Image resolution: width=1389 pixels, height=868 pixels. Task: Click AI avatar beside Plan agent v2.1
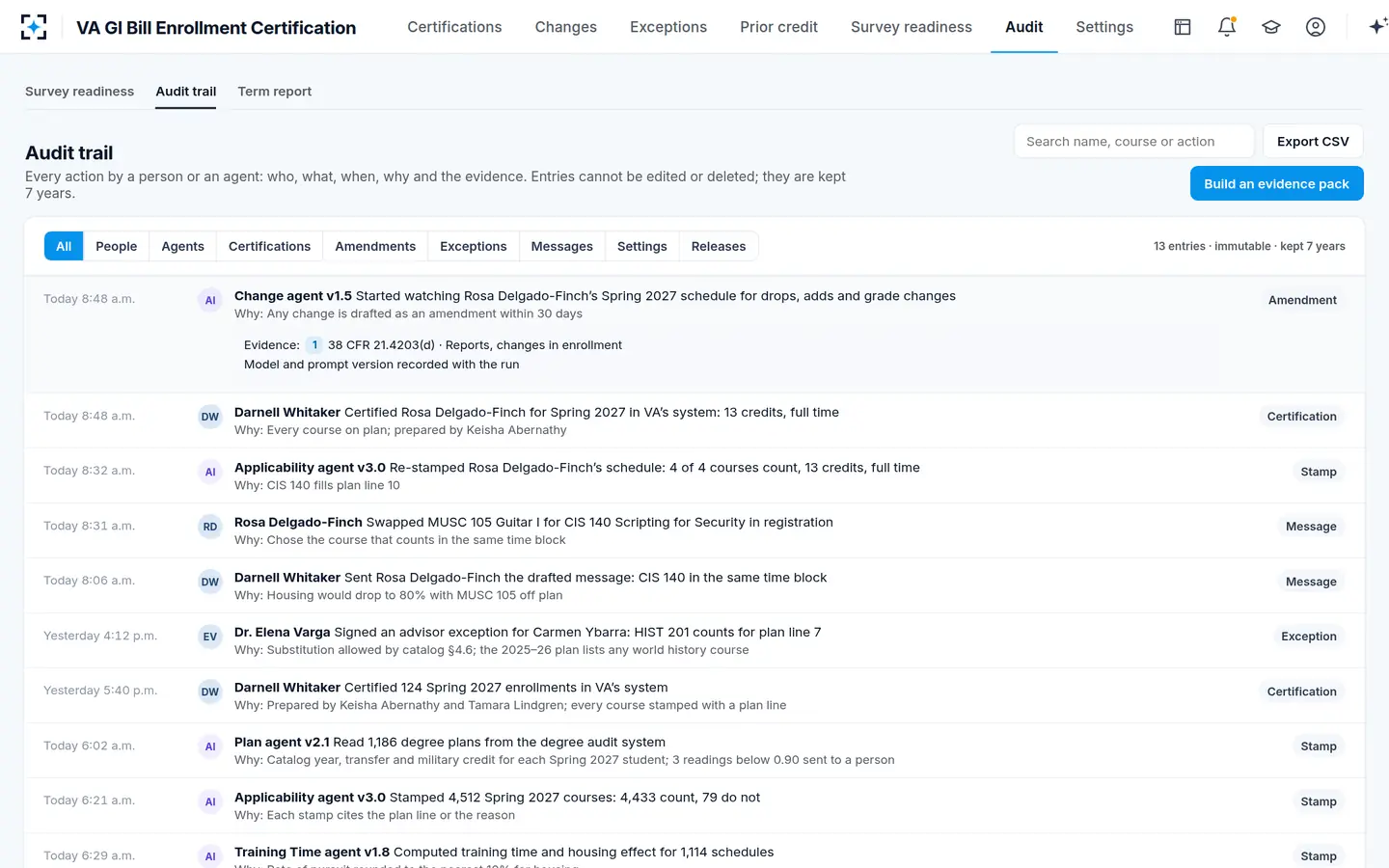tap(210, 746)
